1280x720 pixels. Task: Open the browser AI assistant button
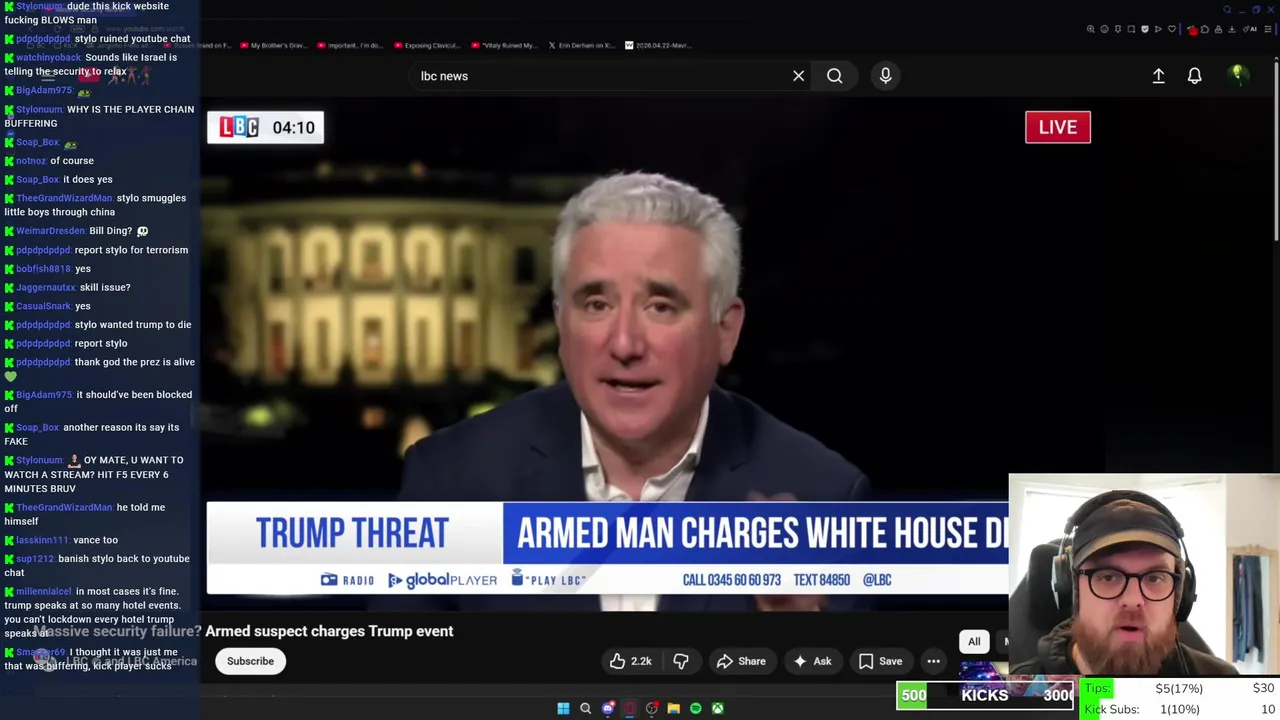coord(1250,29)
